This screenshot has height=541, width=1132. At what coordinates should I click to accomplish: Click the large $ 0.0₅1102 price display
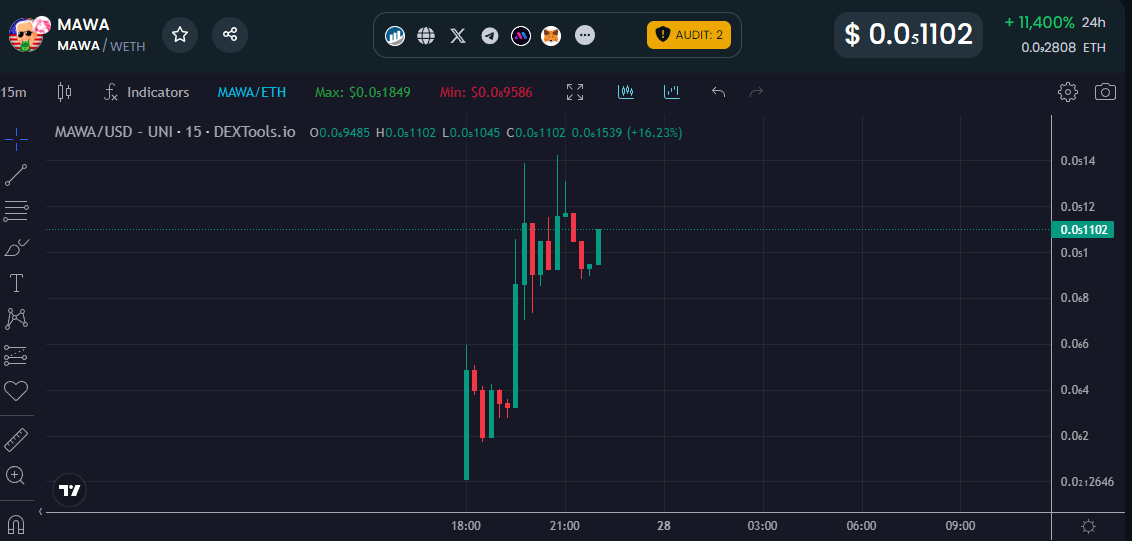pos(908,35)
